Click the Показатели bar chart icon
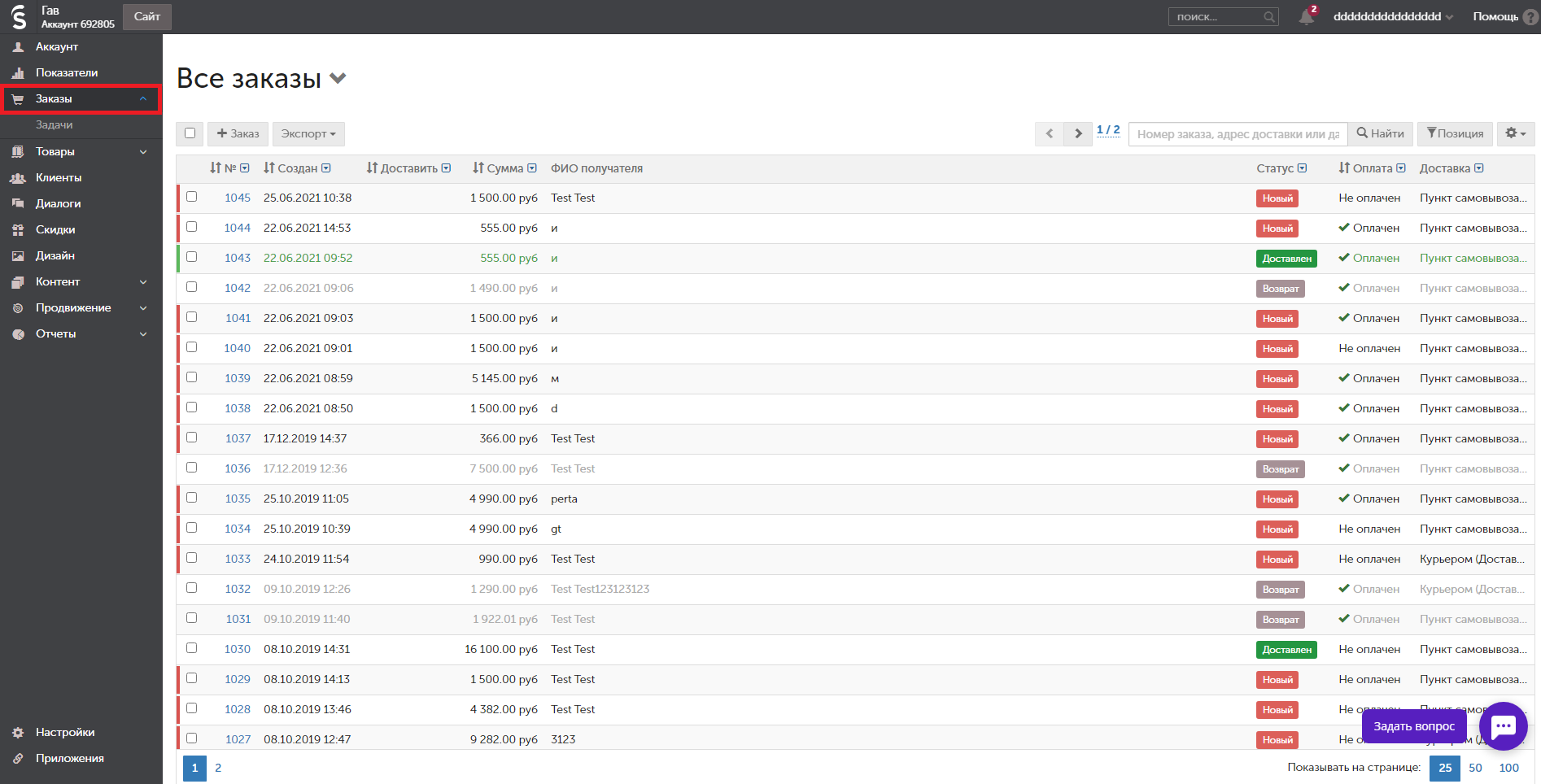 click(18, 73)
